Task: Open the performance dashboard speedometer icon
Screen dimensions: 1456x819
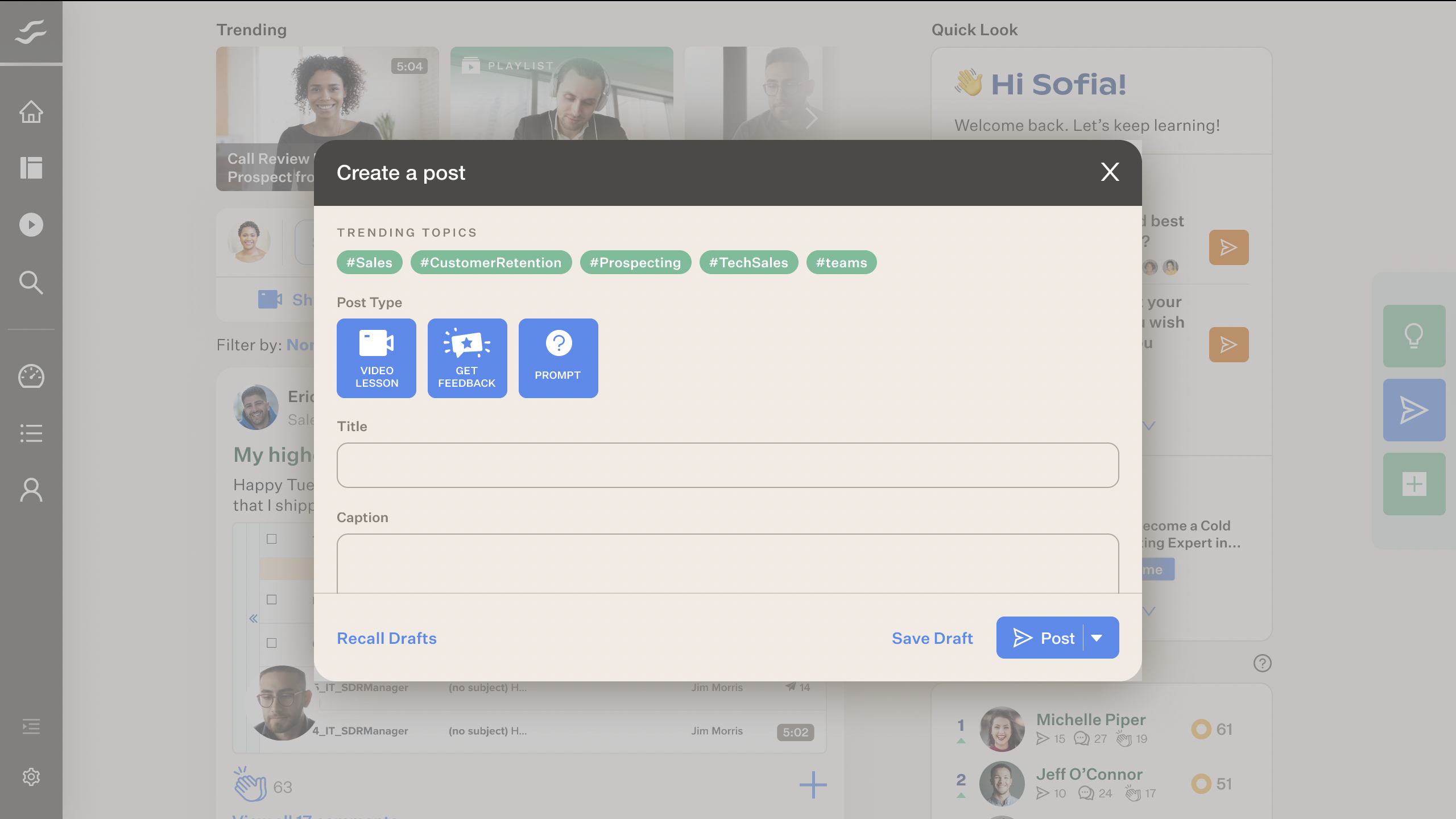Action: [x=31, y=377]
